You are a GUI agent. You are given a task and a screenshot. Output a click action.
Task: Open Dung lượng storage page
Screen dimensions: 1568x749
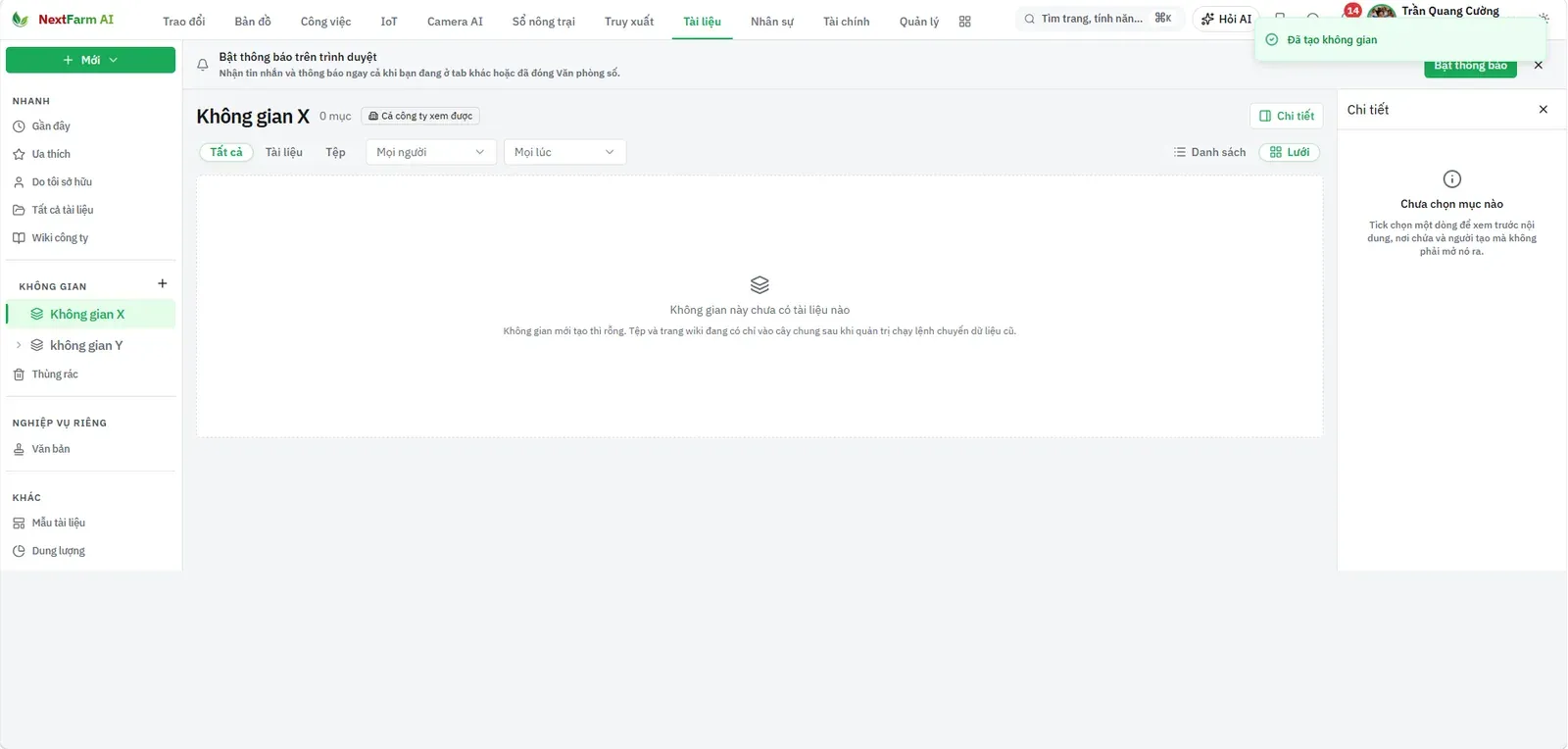pyautogui.click(x=90, y=551)
